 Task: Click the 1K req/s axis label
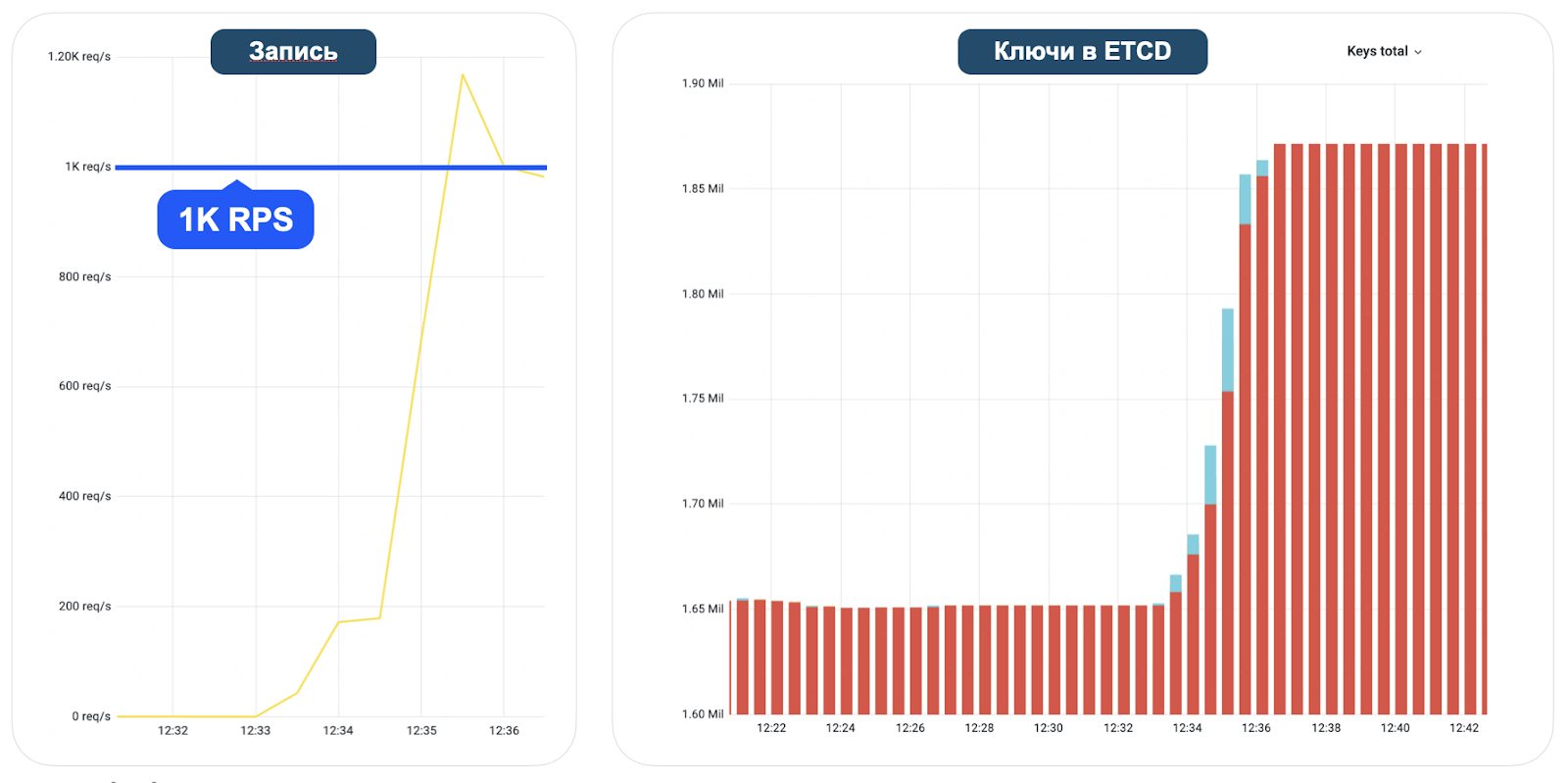coord(88,167)
